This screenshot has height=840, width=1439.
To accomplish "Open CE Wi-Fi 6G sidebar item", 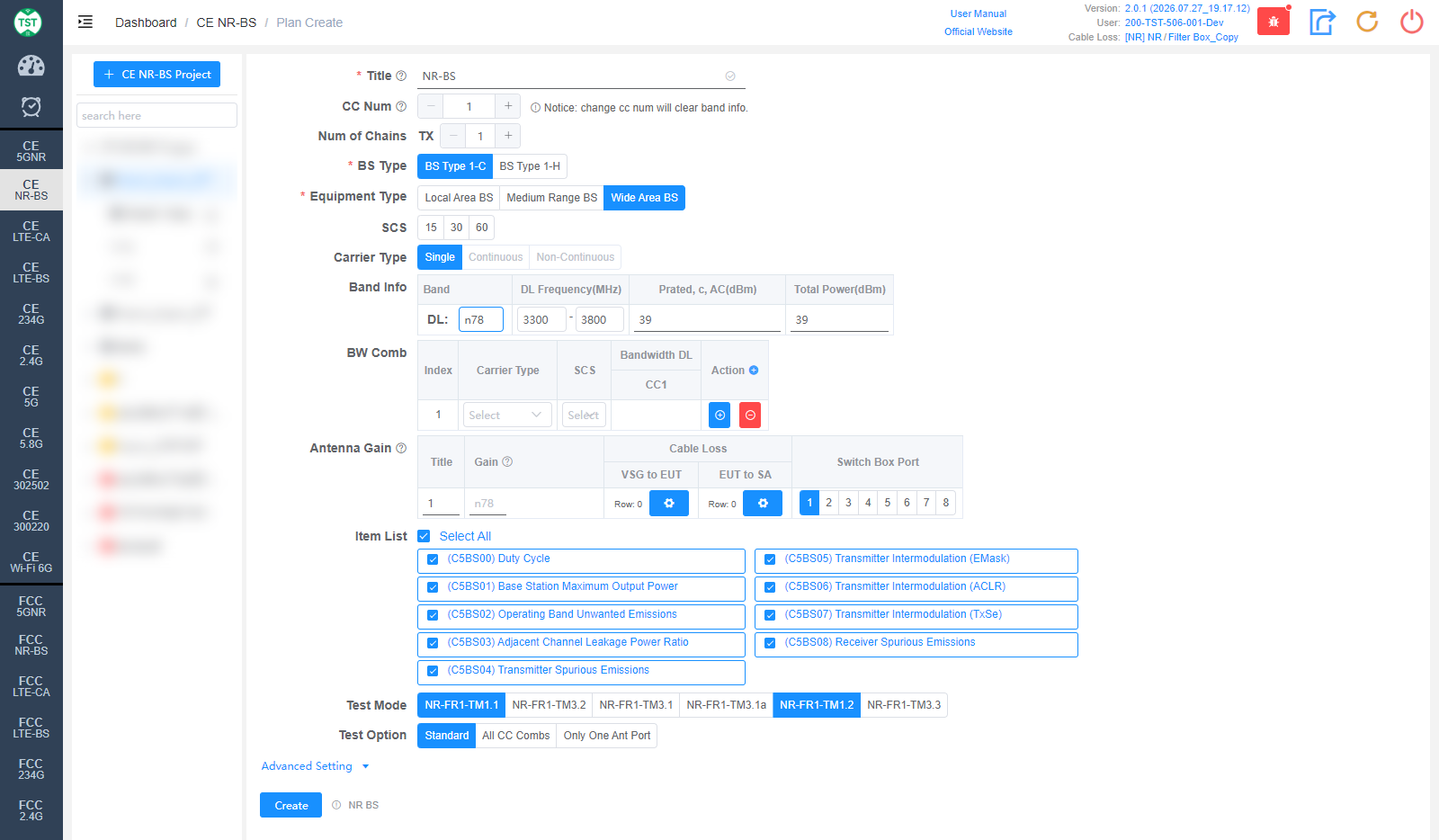I will click(31, 562).
